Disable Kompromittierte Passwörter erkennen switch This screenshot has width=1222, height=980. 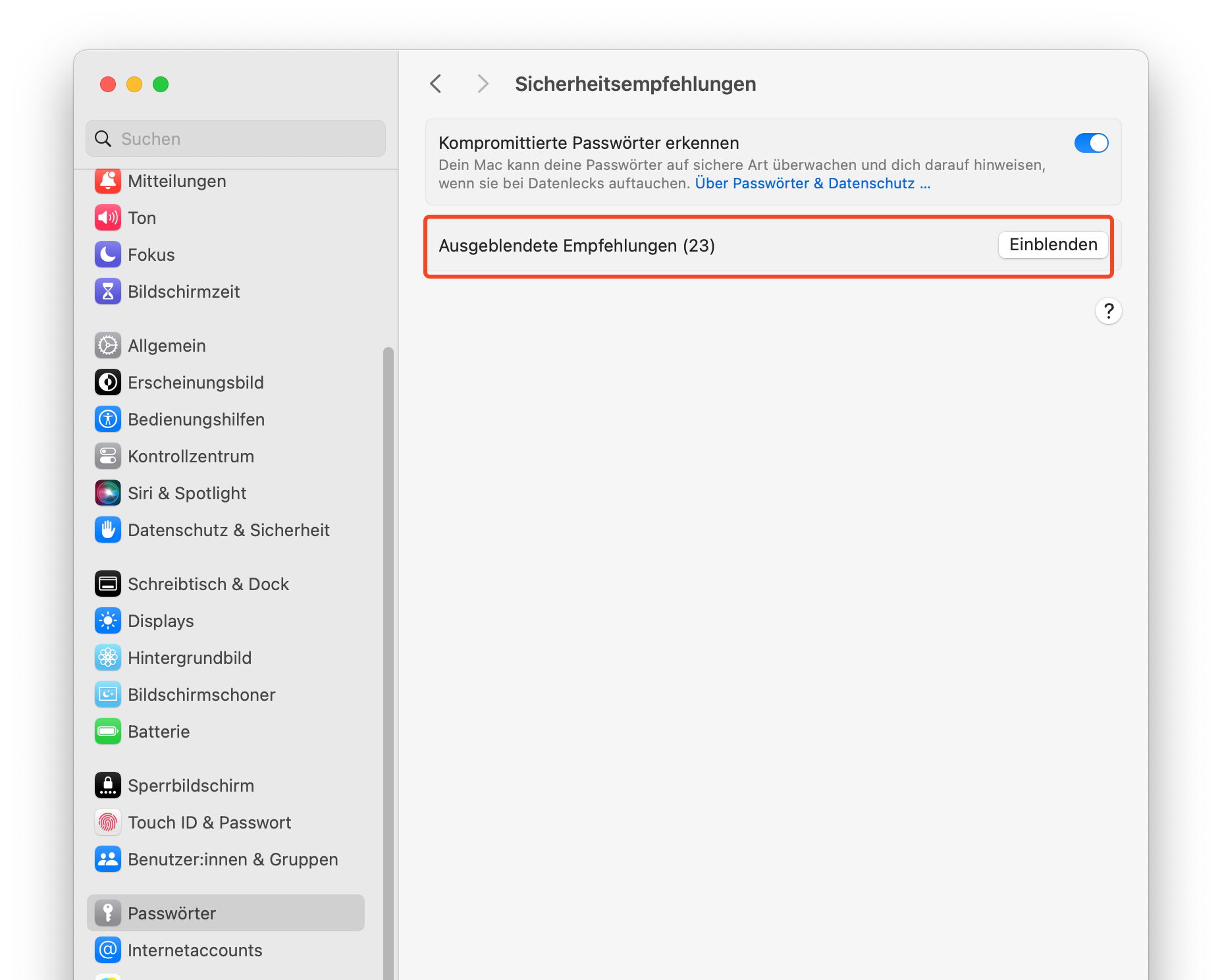pos(1091,143)
